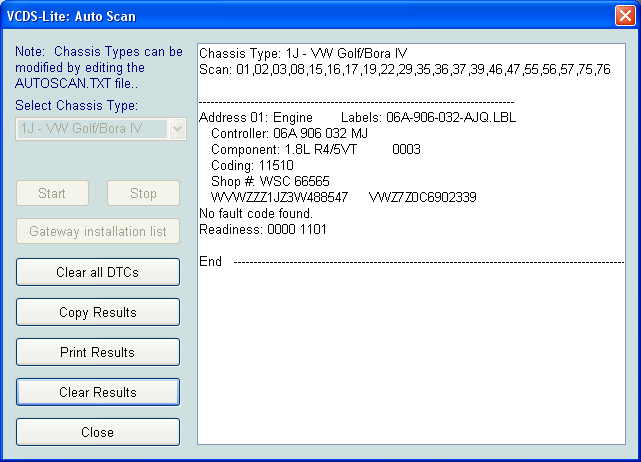The image size is (641, 462).
Task: Click the 'Coding: 11510' line
Action: 252,165
